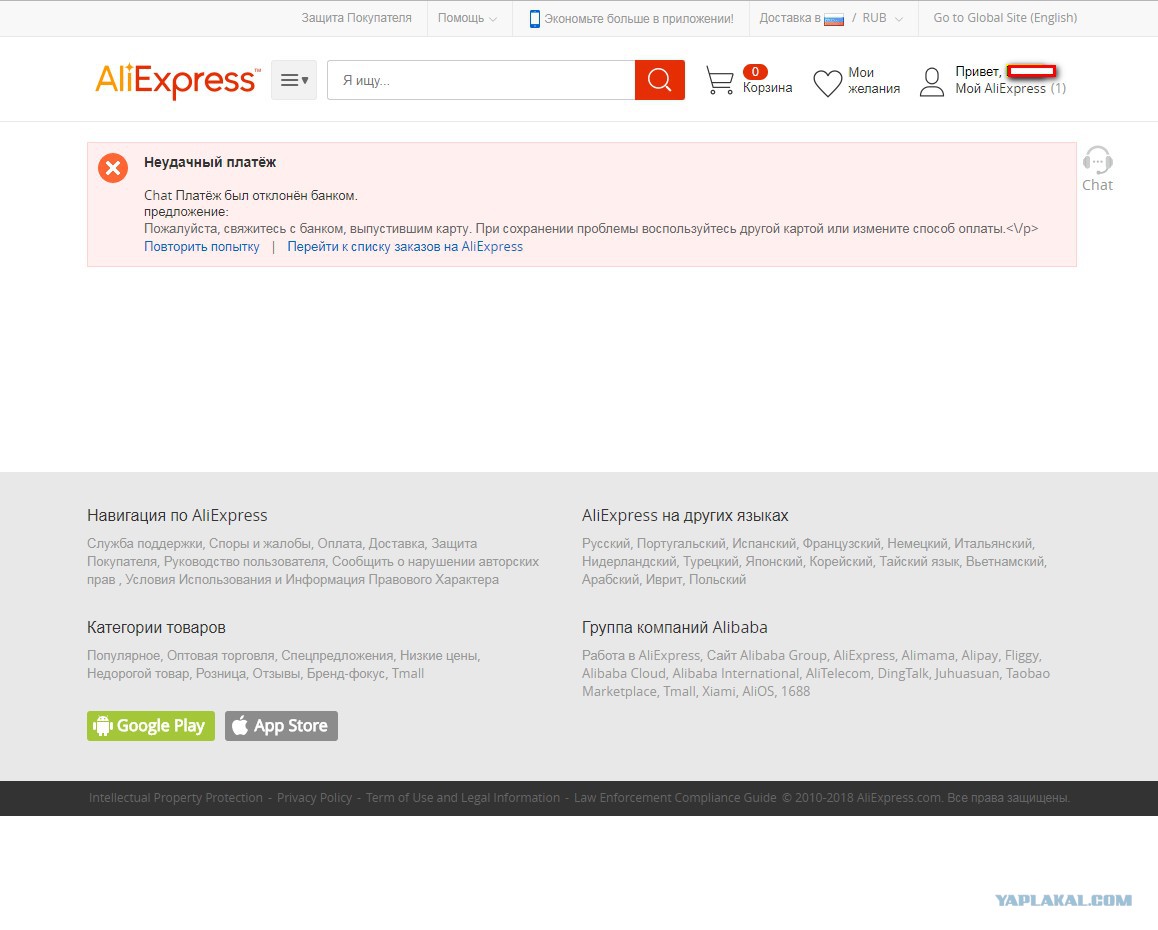This screenshot has width=1158, height=930.
Task: Click 'Alimama' footer link
Action: coord(928,656)
